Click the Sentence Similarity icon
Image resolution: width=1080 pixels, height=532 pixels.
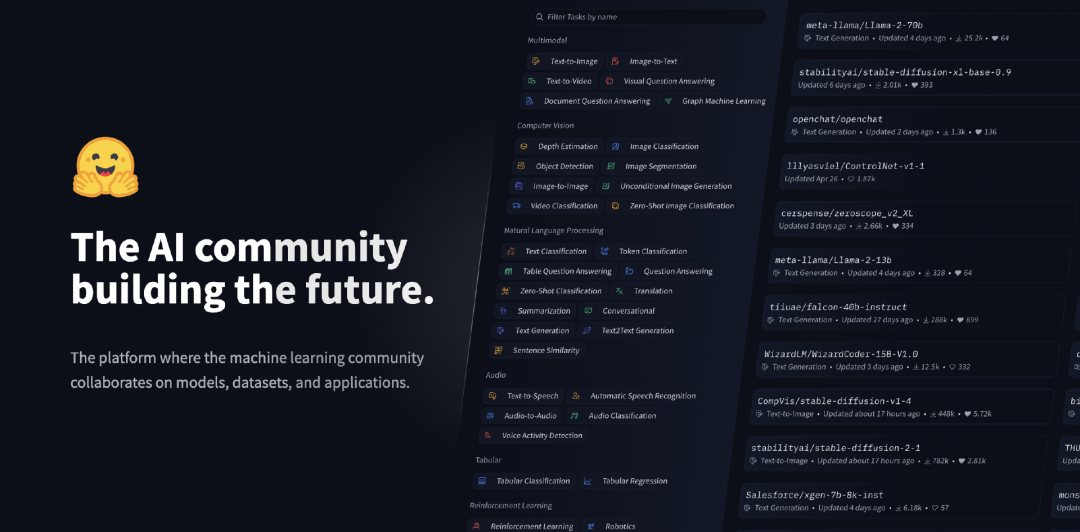click(x=498, y=351)
